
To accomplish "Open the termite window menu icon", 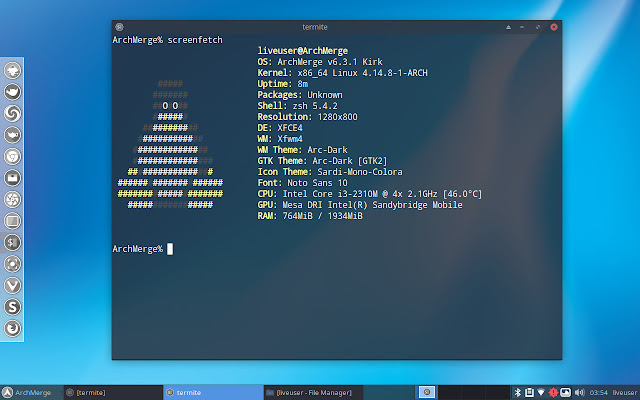I will (x=119, y=27).
